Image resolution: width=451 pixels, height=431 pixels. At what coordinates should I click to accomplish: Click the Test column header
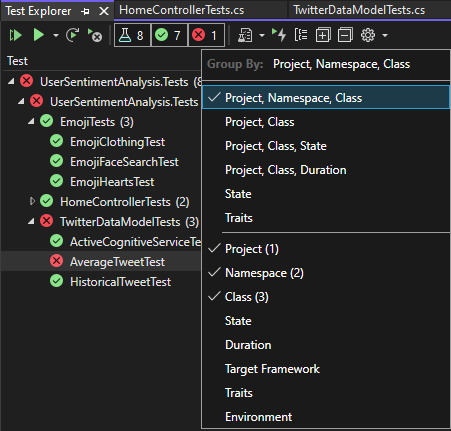[x=18, y=61]
